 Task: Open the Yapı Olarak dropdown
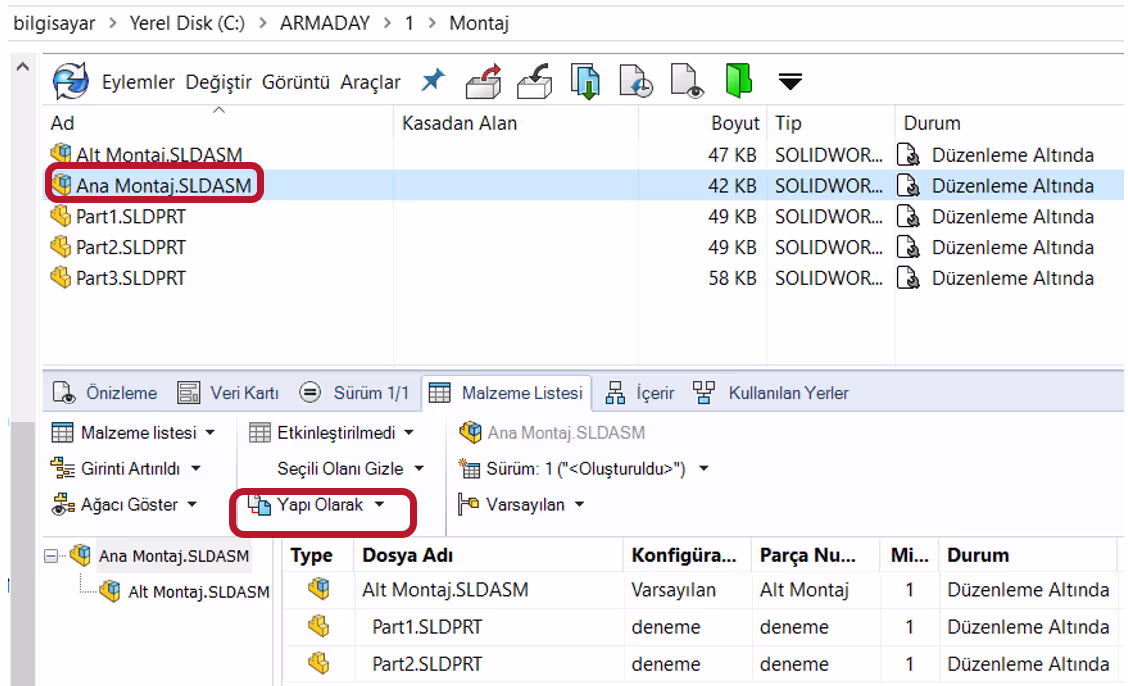317,504
